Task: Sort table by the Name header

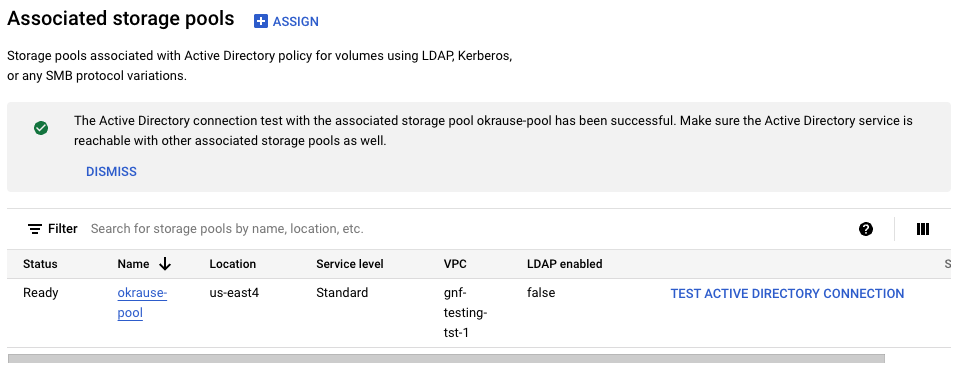Action: click(x=133, y=264)
